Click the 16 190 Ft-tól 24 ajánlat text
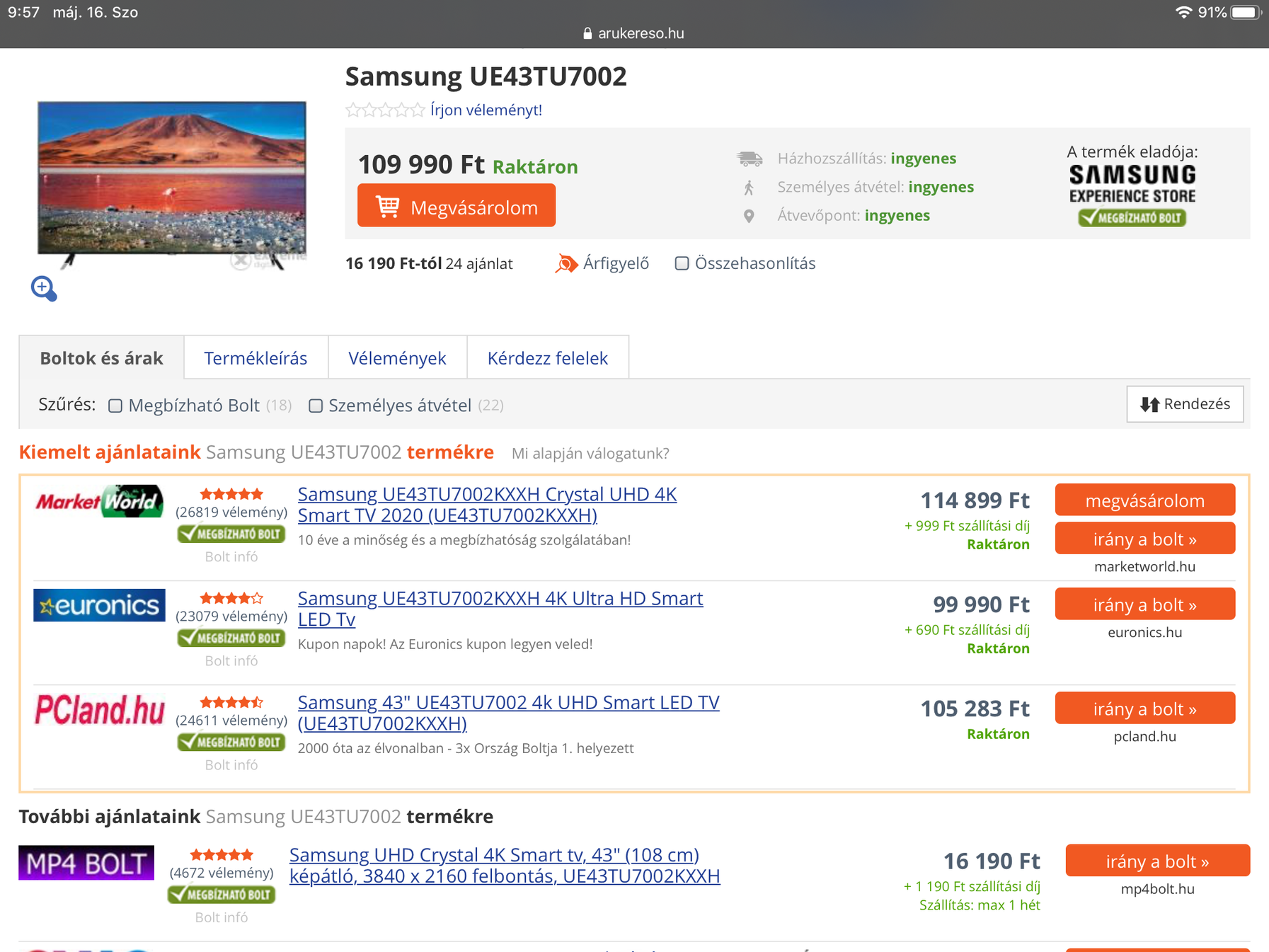 [x=429, y=264]
